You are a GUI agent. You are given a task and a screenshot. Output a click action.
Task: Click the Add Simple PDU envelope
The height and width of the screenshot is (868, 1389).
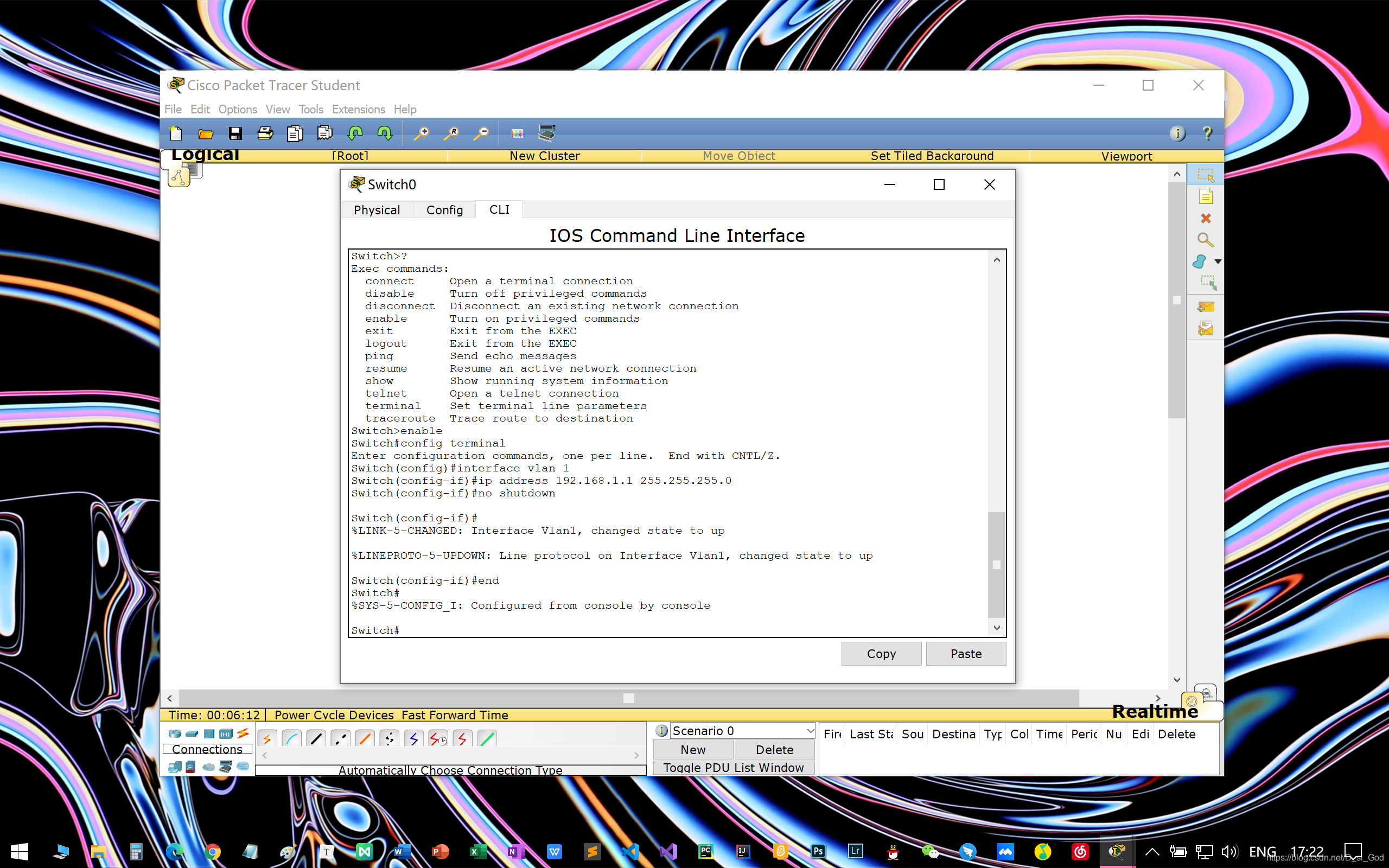(x=1205, y=307)
